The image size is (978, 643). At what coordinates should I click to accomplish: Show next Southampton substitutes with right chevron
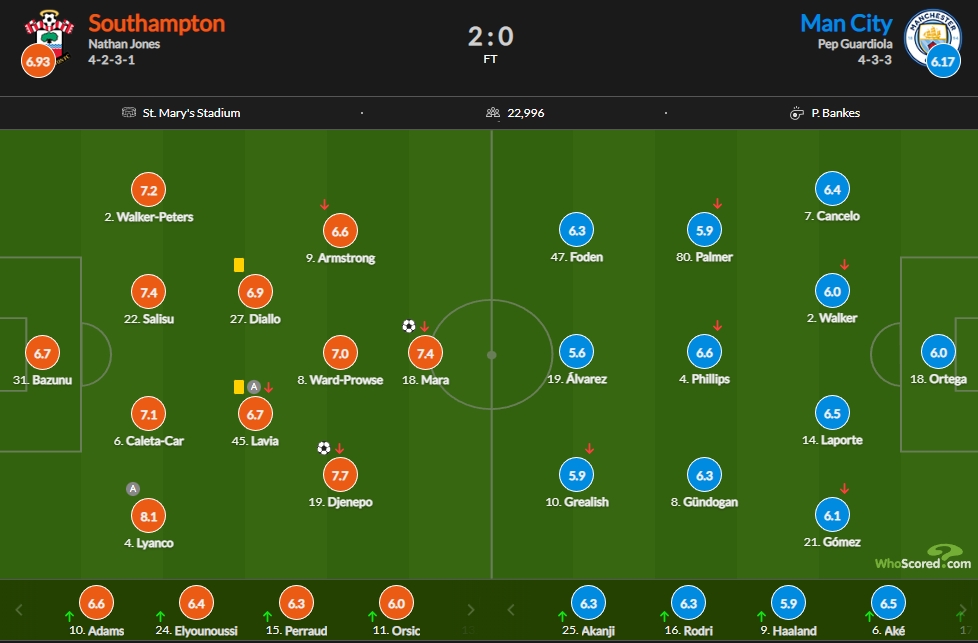click(x=471, y=609)
